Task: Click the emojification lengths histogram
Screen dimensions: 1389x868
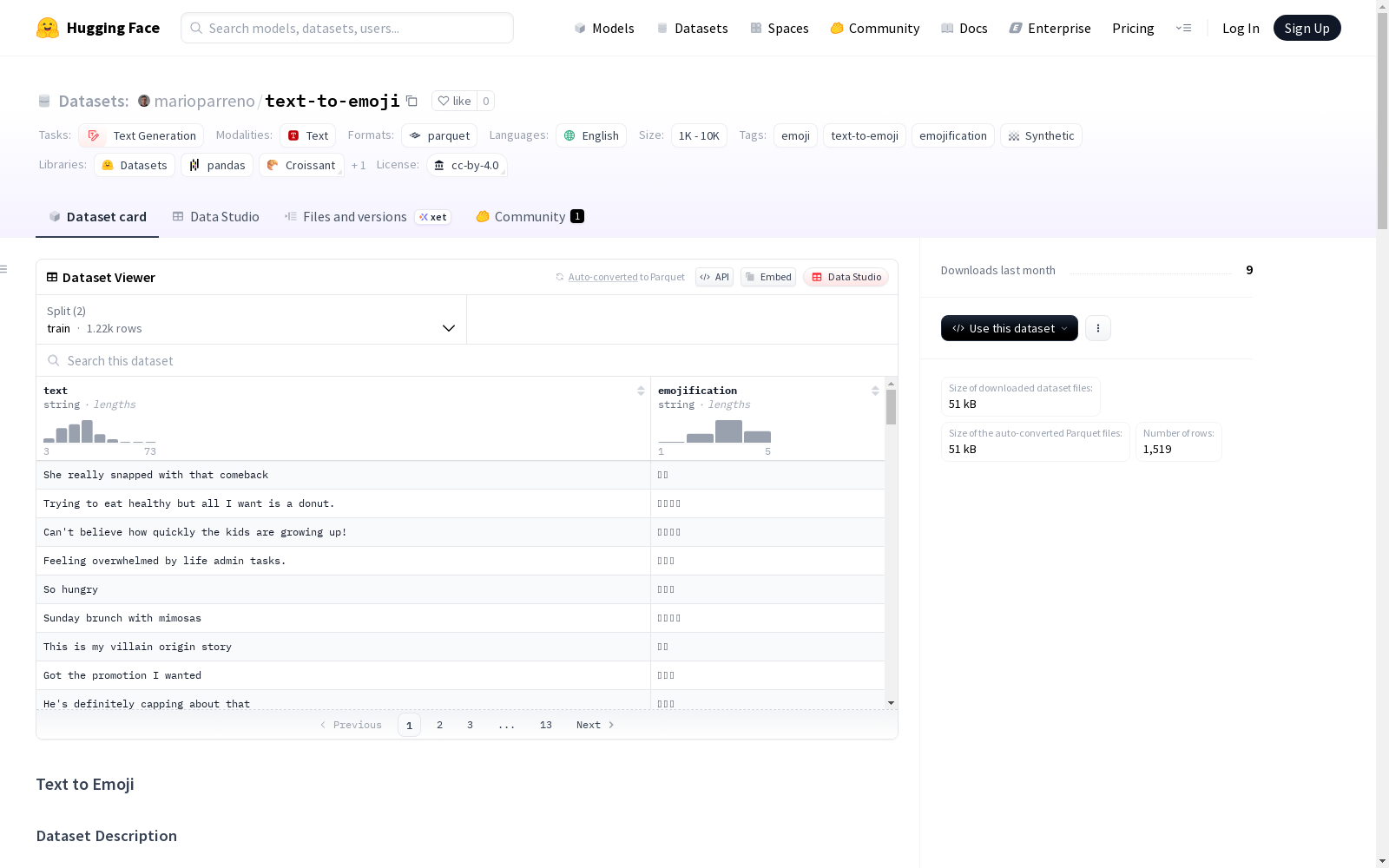Action: pyautogui.click(x=714, y=431)
